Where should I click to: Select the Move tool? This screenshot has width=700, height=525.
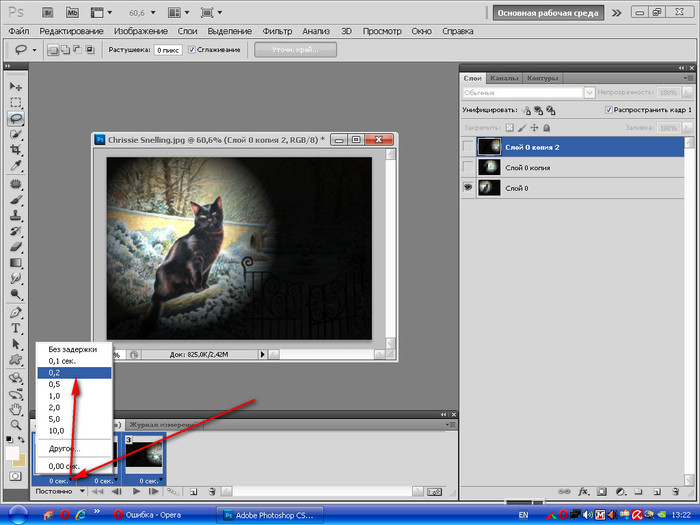(x=16, y=86)
